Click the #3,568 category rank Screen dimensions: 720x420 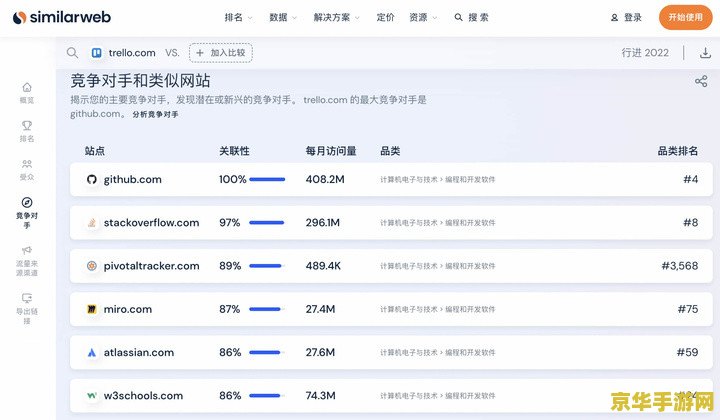click(x=680, y=266)
